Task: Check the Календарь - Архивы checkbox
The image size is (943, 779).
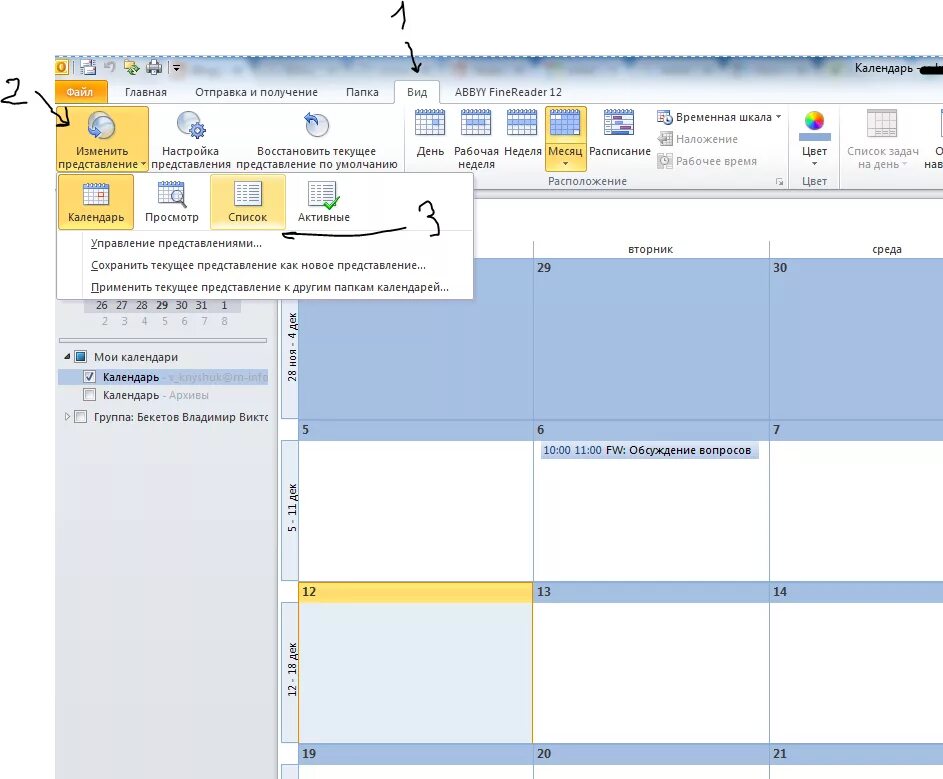Action: 89,395
